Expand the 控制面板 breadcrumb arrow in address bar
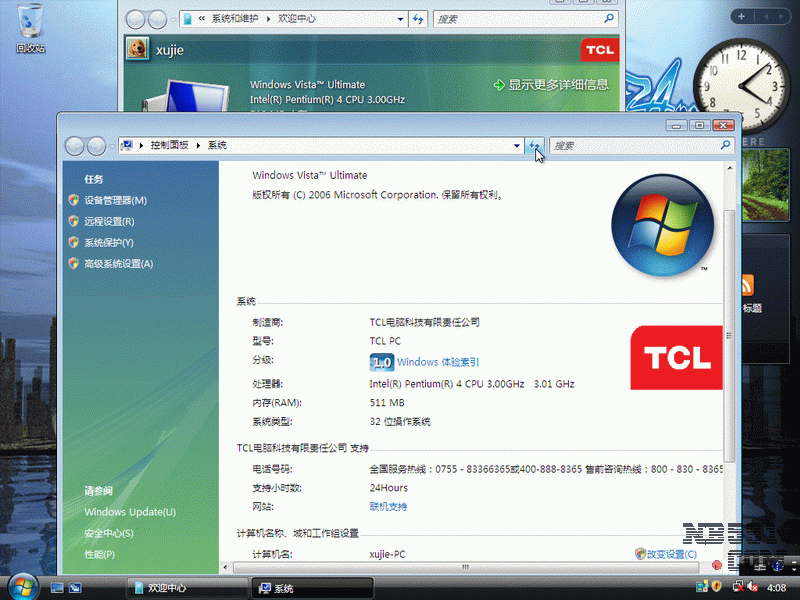 200,146
